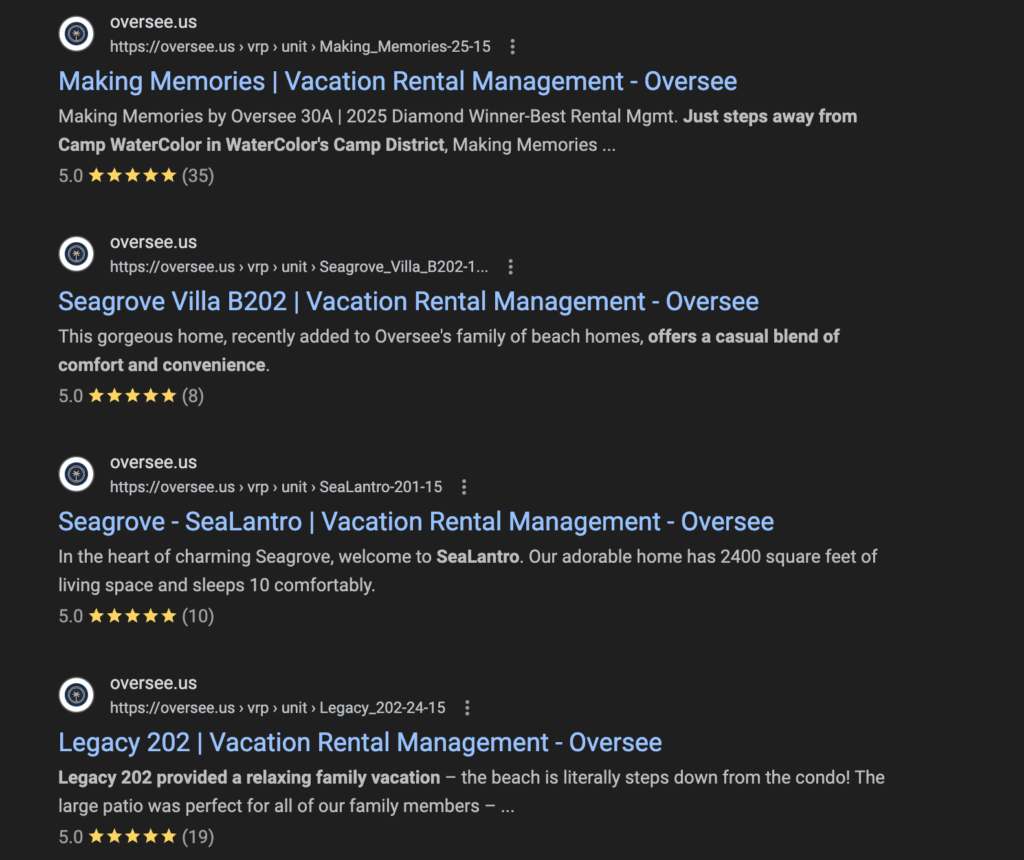
Task: Click the SeaLantro-201-15 breadcrumb URL
Action: pos(276,486)
